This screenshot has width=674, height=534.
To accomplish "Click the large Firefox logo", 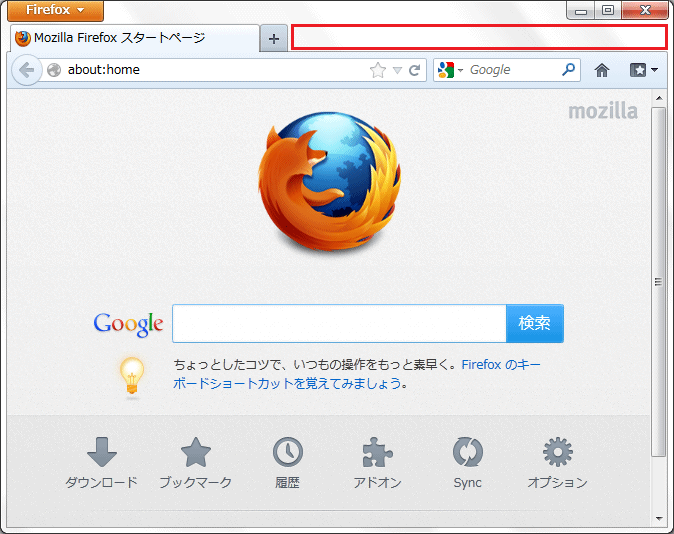I will (330, 181).
